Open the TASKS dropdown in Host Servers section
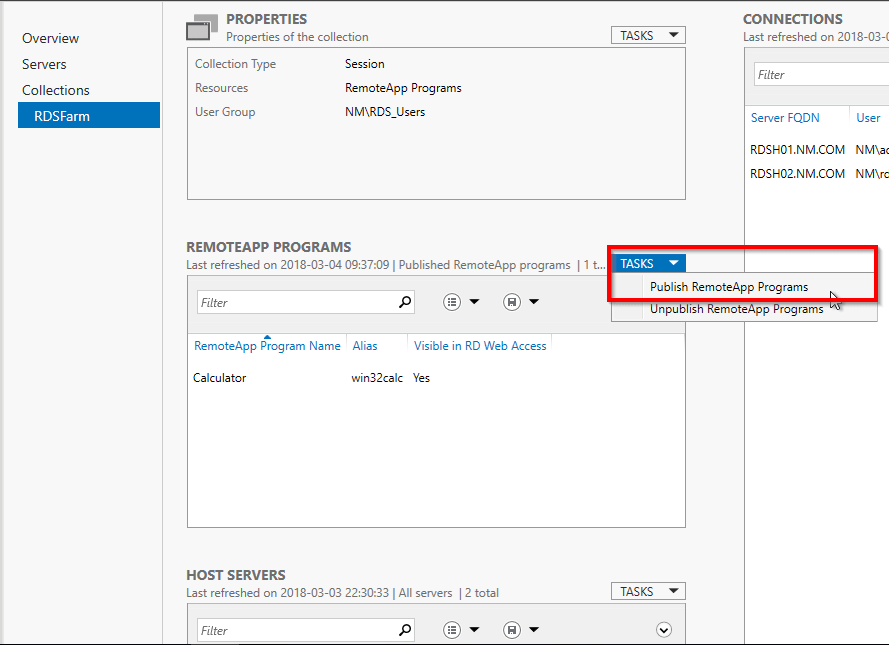The width and height of the screenshot is (889, 645). pos(647,590)
